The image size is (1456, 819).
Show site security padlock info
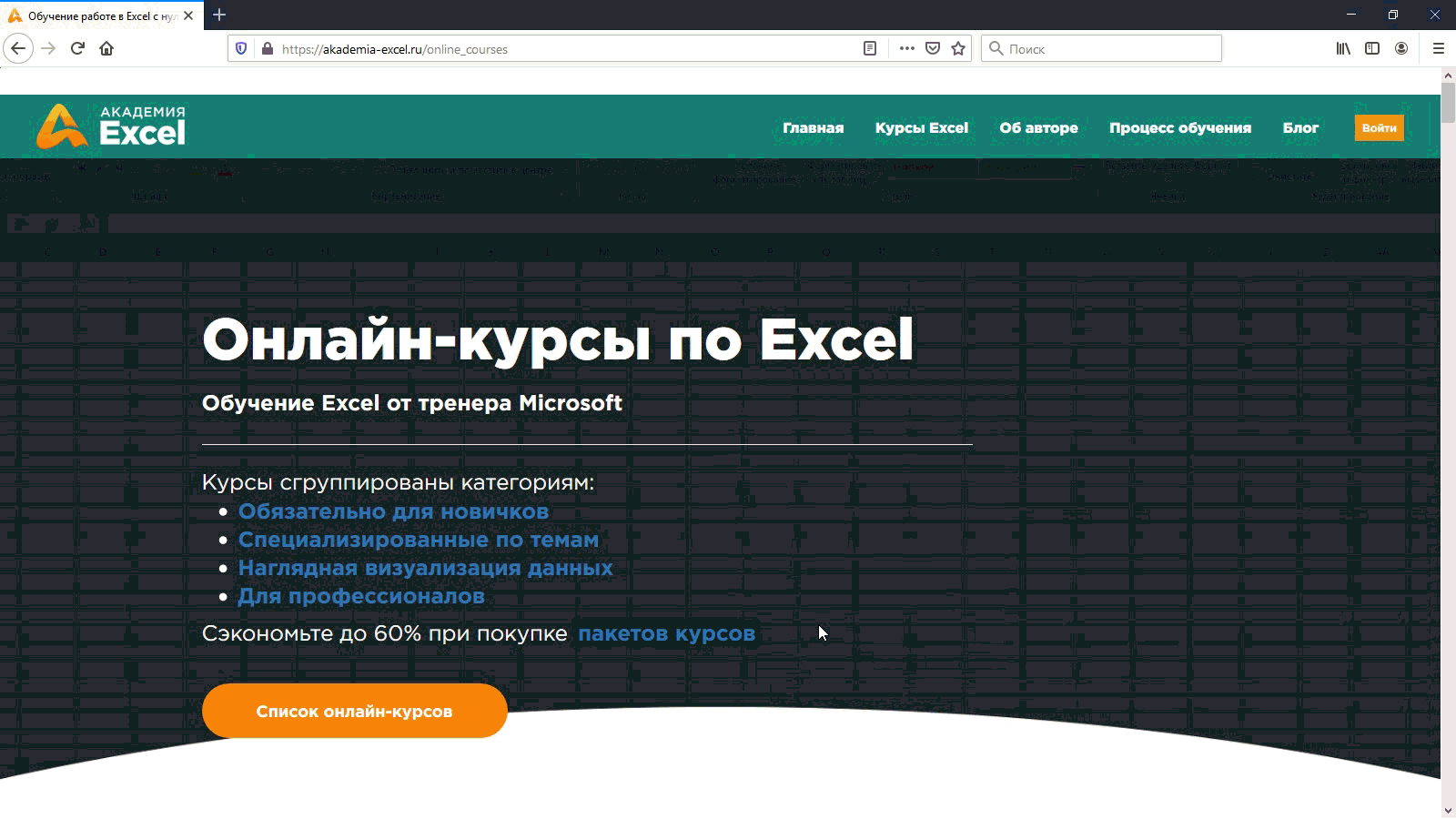[267, 48]
